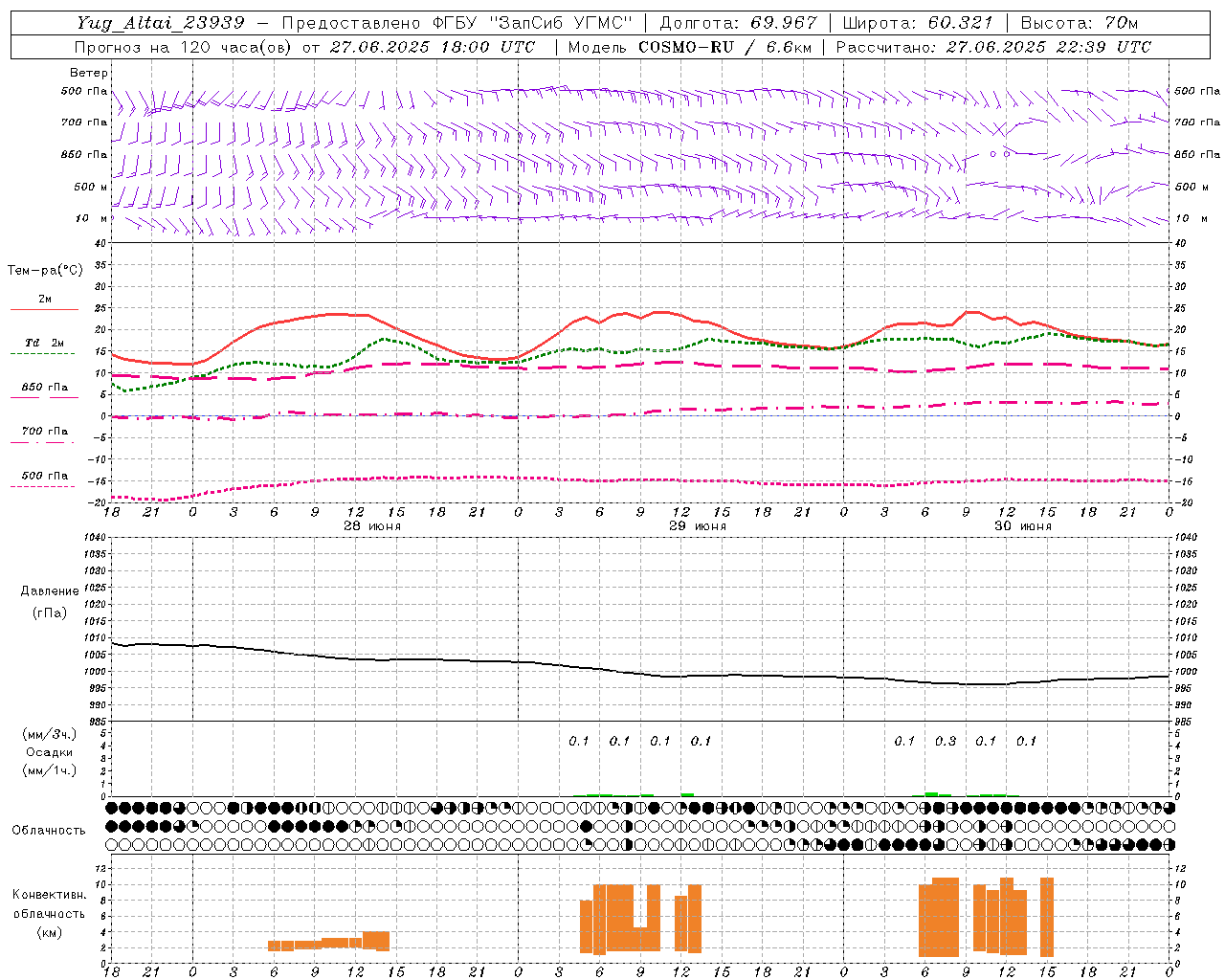Click the (гПа) unit label under Давление
Viewport: 1225px width, 980px height.
pyautogui.click(x=50, y=612)
